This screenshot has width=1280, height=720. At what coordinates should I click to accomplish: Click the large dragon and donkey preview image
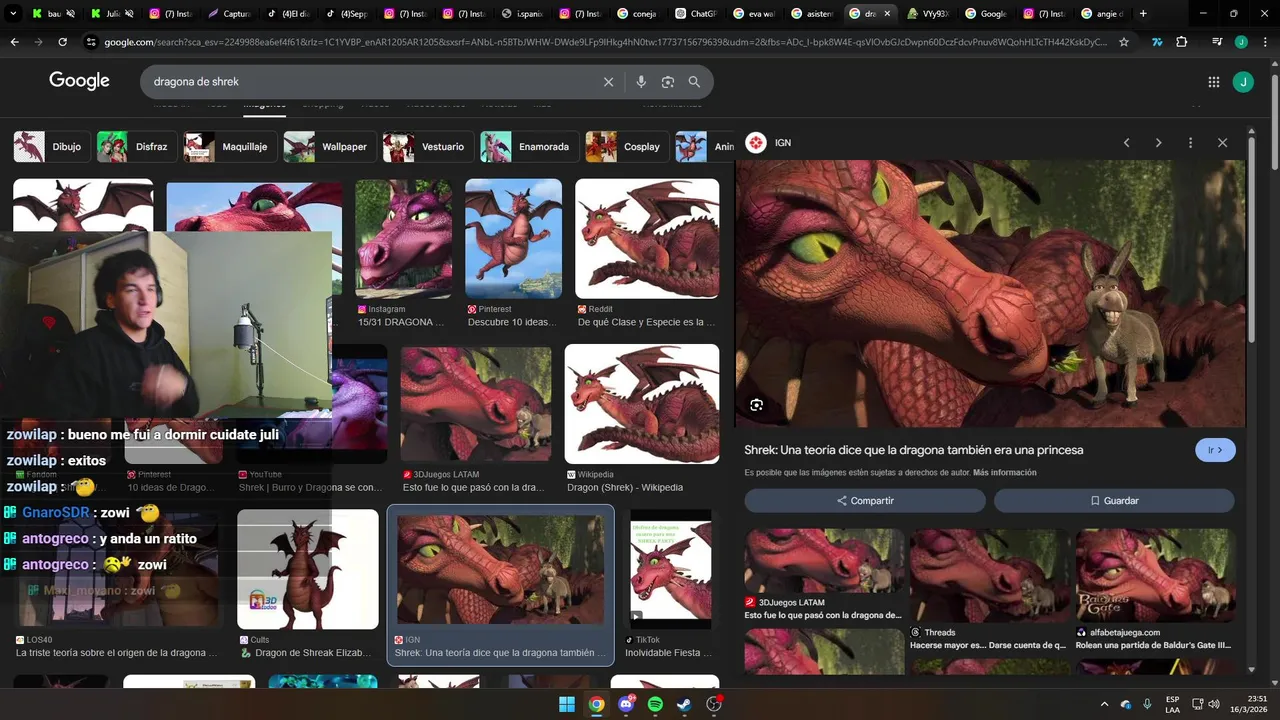coord(990,293)
